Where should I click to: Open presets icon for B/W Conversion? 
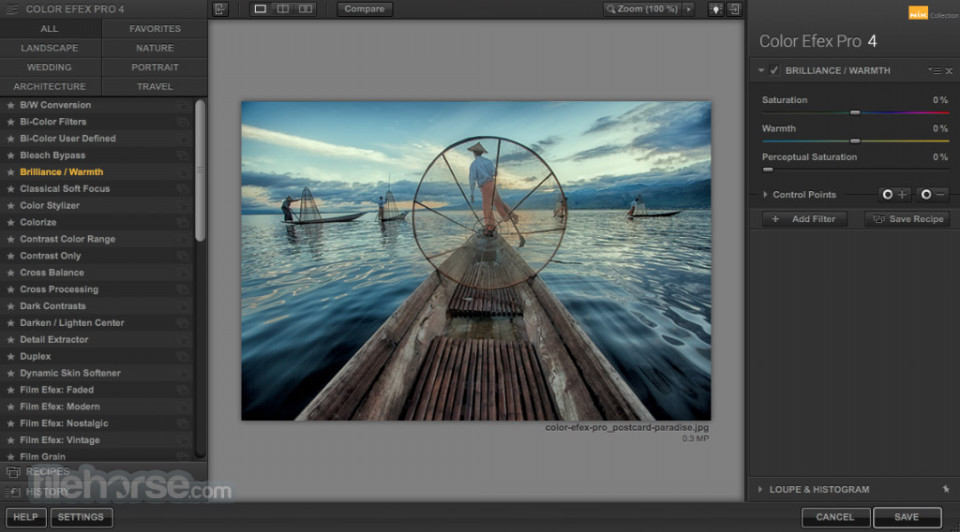click(x=182, y=105)
